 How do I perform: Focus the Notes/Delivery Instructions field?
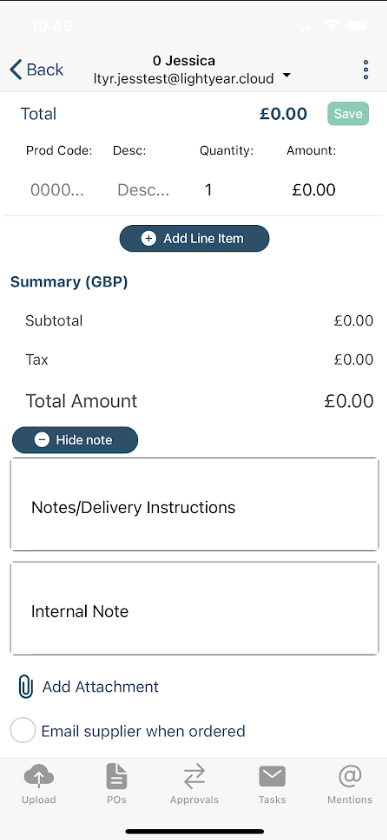[194, 504]
